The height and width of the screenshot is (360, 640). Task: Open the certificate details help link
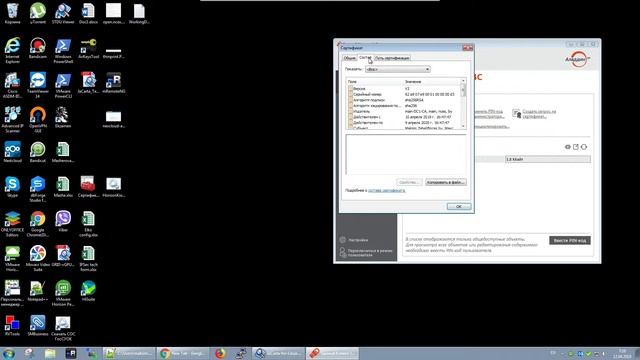[x=387, y=191]
